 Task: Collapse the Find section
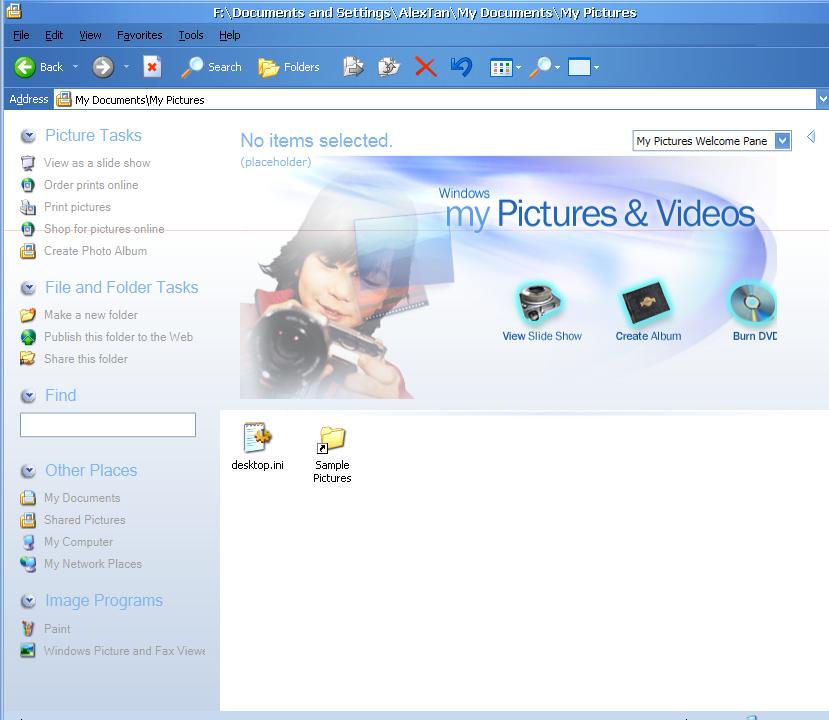pyautogui.click(x=28, y=396)
